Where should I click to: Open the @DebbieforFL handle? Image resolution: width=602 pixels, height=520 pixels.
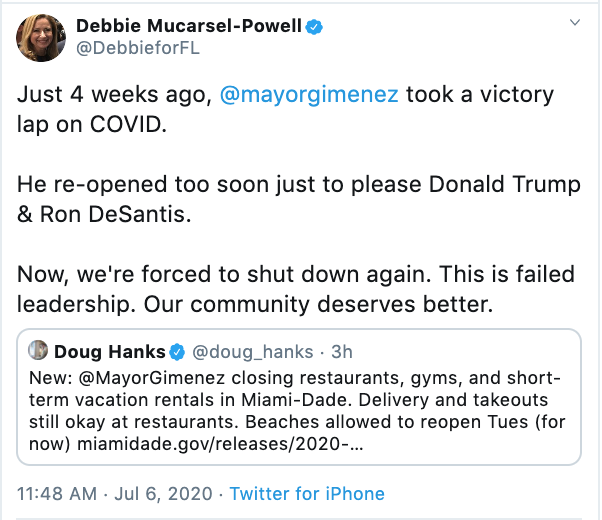pyautogui.click(x=138, y=48)
